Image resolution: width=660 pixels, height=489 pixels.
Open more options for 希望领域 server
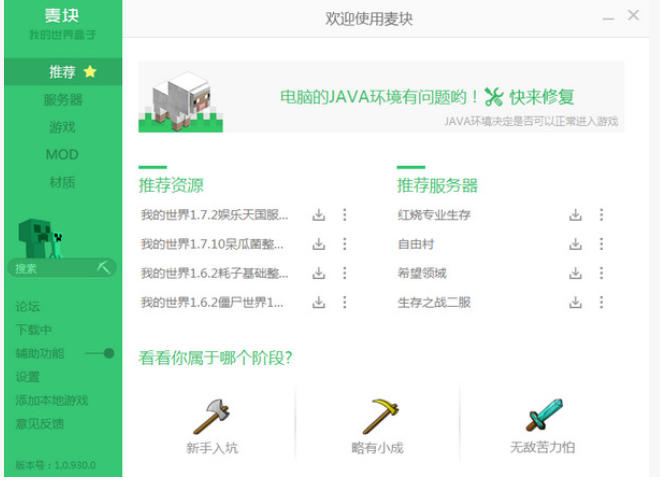pyautogui.click(x=601, y=273)
